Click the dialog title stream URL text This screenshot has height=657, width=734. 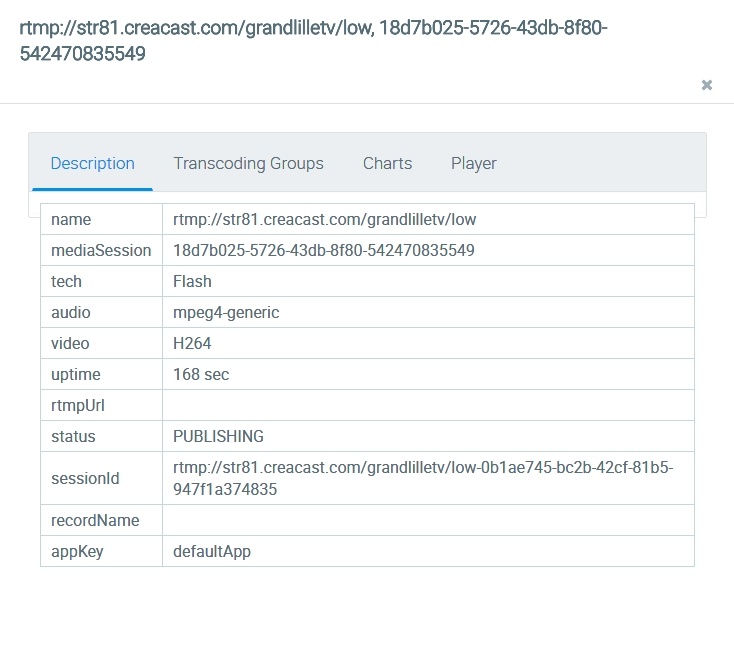click(313, 41)
